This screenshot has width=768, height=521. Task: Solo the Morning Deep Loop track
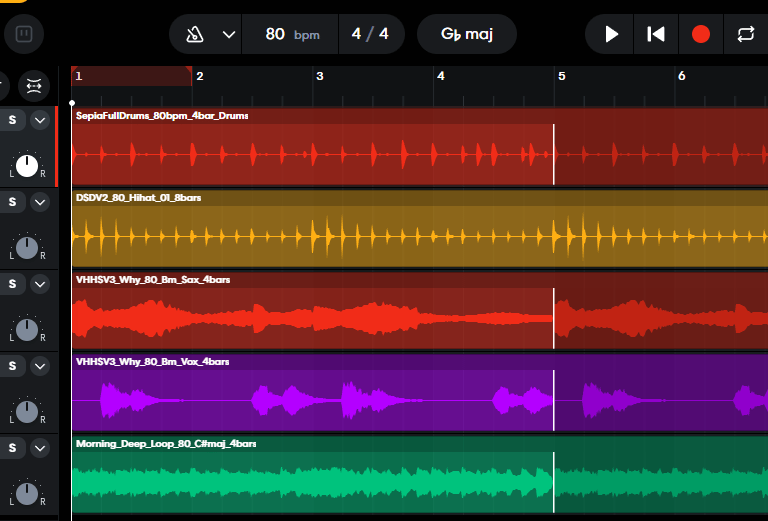coord(12,448)
